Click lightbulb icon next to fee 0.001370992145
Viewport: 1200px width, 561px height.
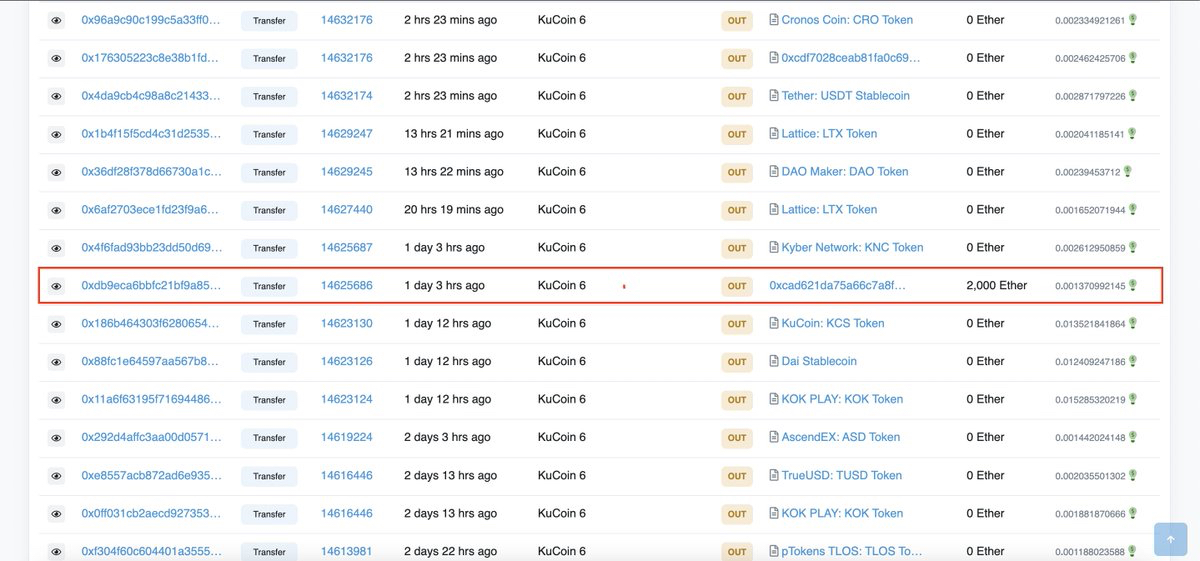[x=1132, y=285]
